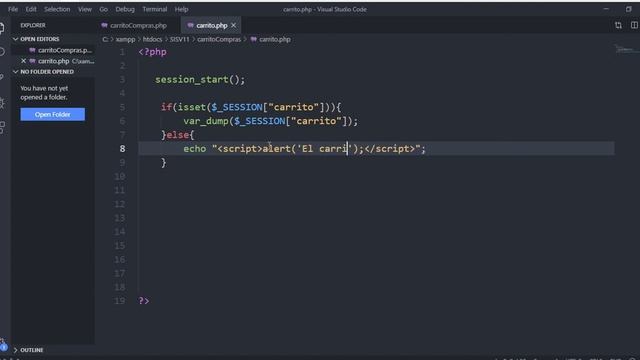This screenshot has height=360, width=640.
Task: Open the Search view in the activity bar
Action: 2,51
